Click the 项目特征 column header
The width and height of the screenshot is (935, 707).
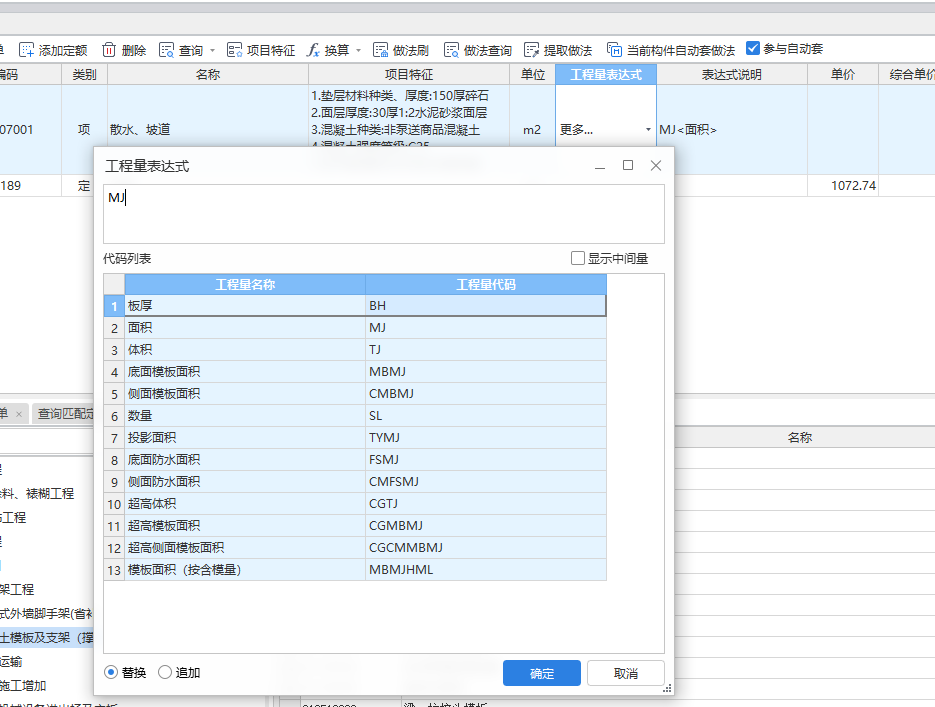point(408,75)
